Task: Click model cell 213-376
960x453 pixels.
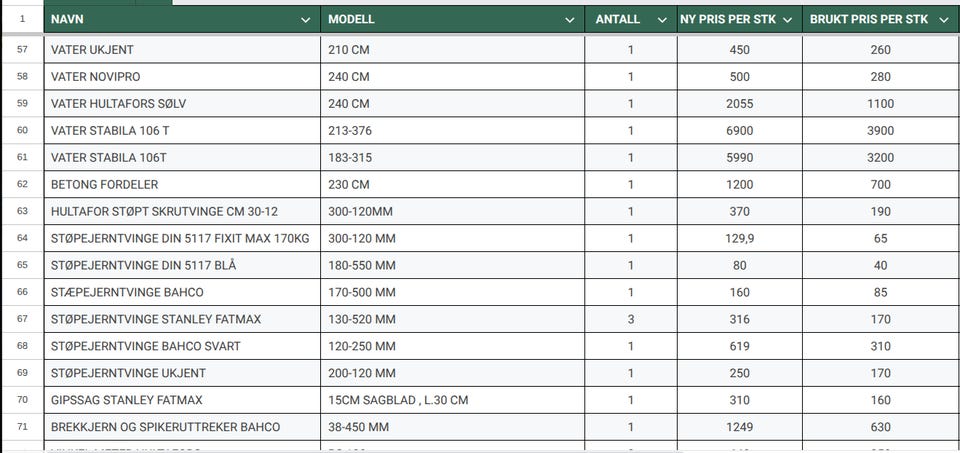Action: pyautogui.click(x=452, y=130)
